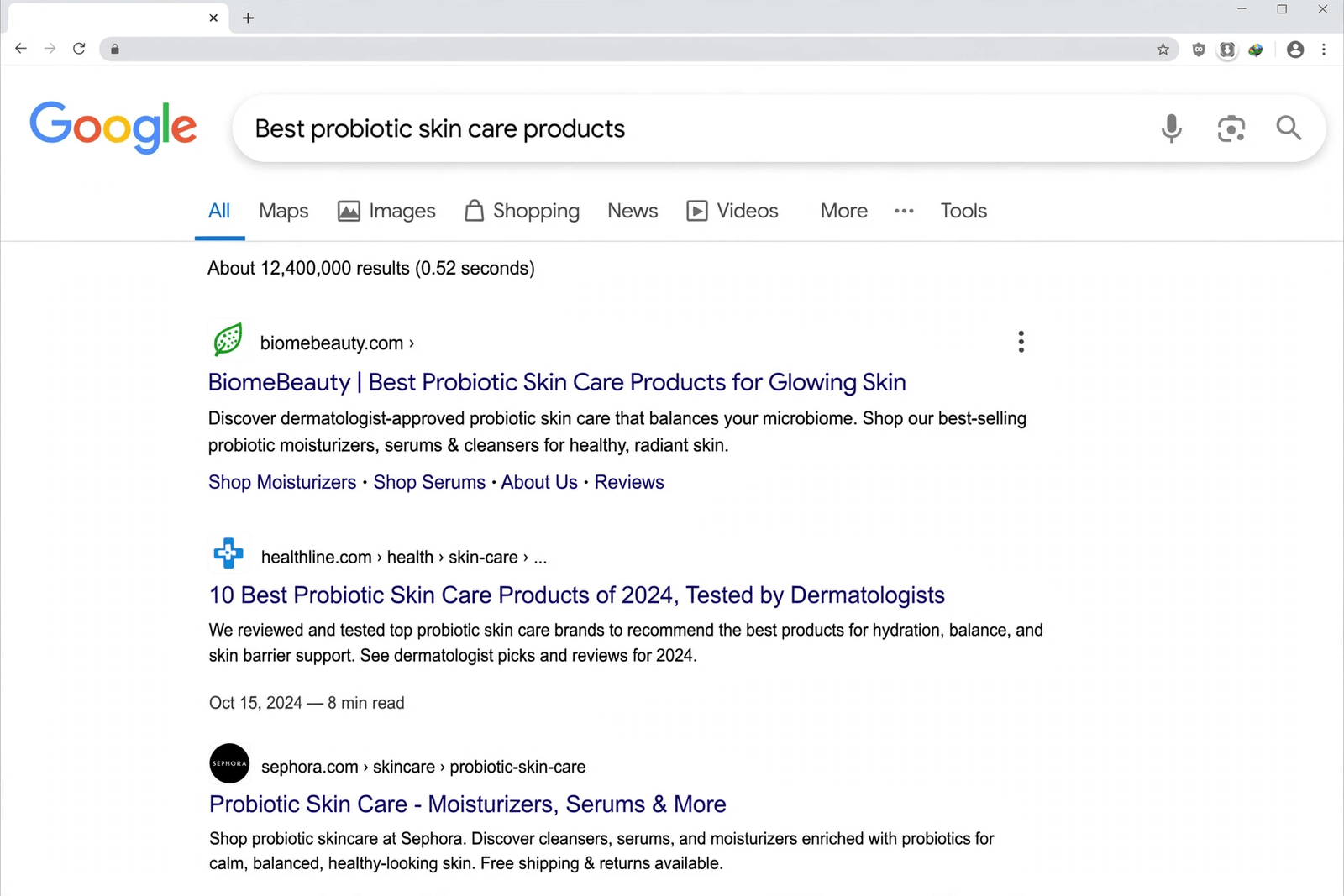Open the 10 Best Probiotic Skin Care Products article
Screen dimensions: 1344x896
coord(577,595)
